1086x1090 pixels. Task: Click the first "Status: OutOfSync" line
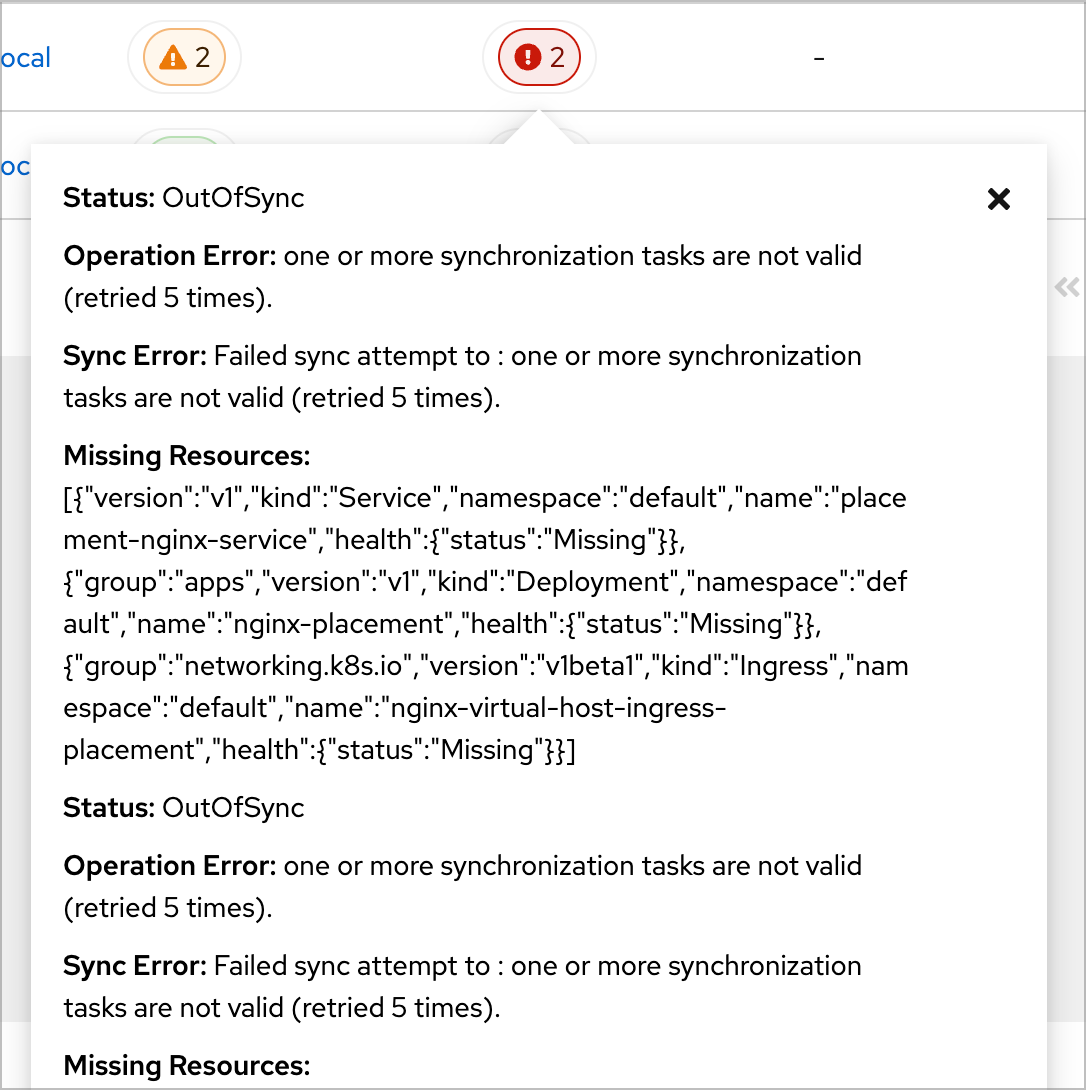184,198
